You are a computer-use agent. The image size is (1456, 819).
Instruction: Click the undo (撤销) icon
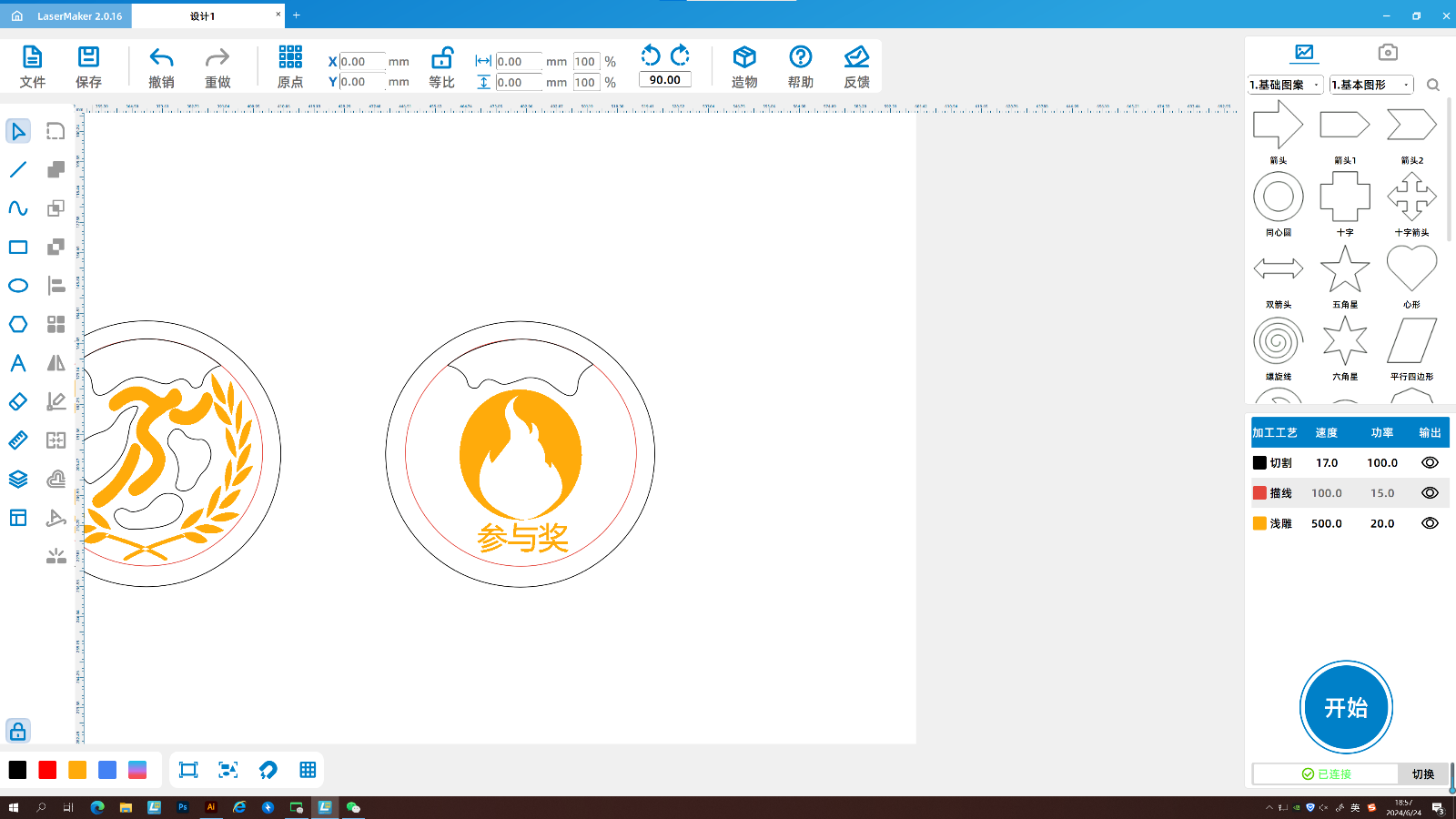point(161,58)
